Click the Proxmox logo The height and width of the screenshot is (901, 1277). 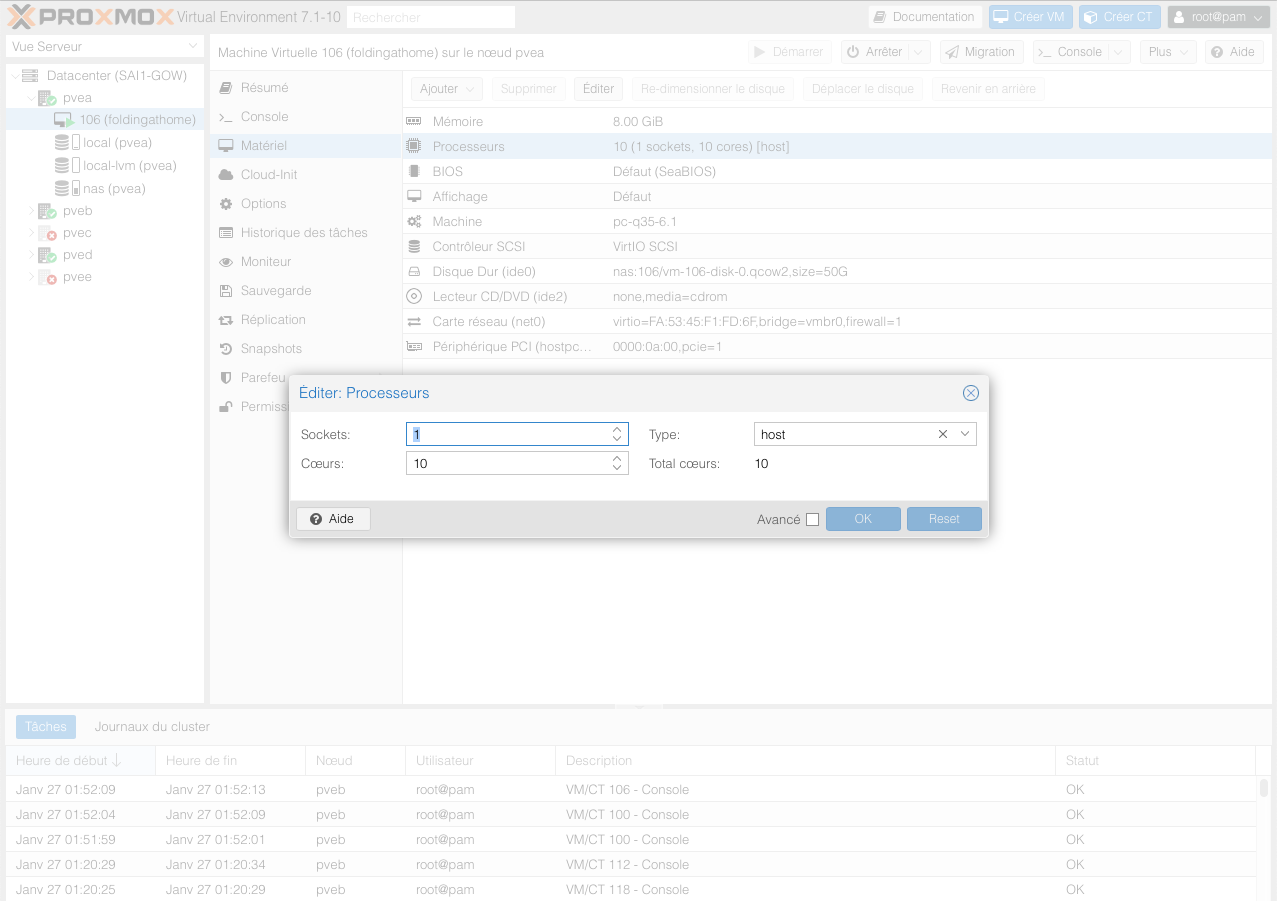pyautogui.click(x=91, y=17)
